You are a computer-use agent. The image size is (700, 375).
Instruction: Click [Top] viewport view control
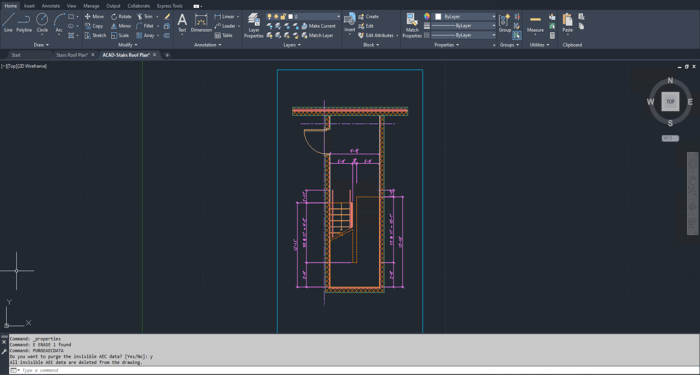point(11,66)
